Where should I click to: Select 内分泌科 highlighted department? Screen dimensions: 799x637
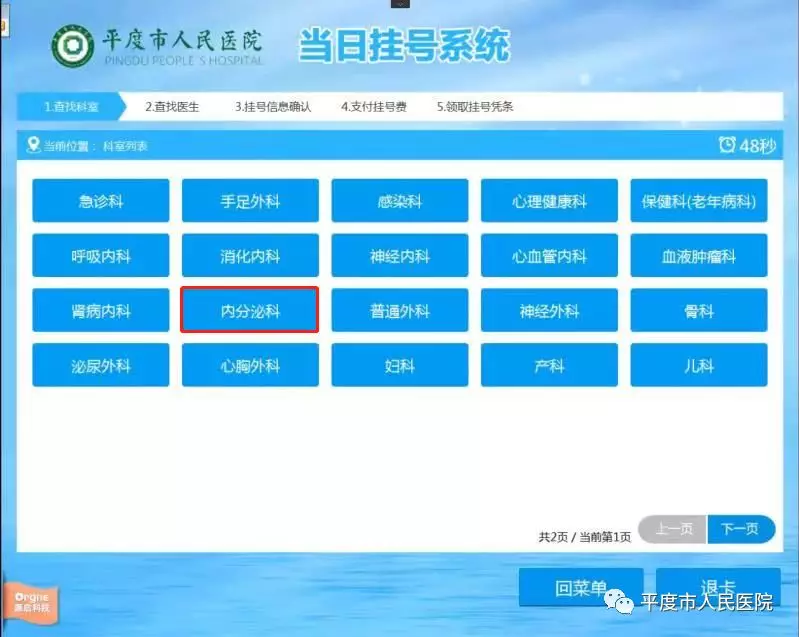coord(250,311)
